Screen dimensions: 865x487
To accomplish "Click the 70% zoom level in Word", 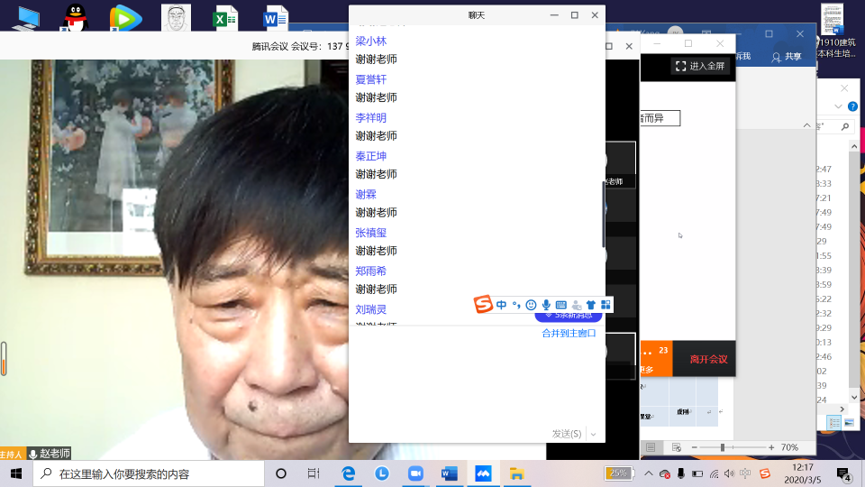I will [x=789, y=447].
